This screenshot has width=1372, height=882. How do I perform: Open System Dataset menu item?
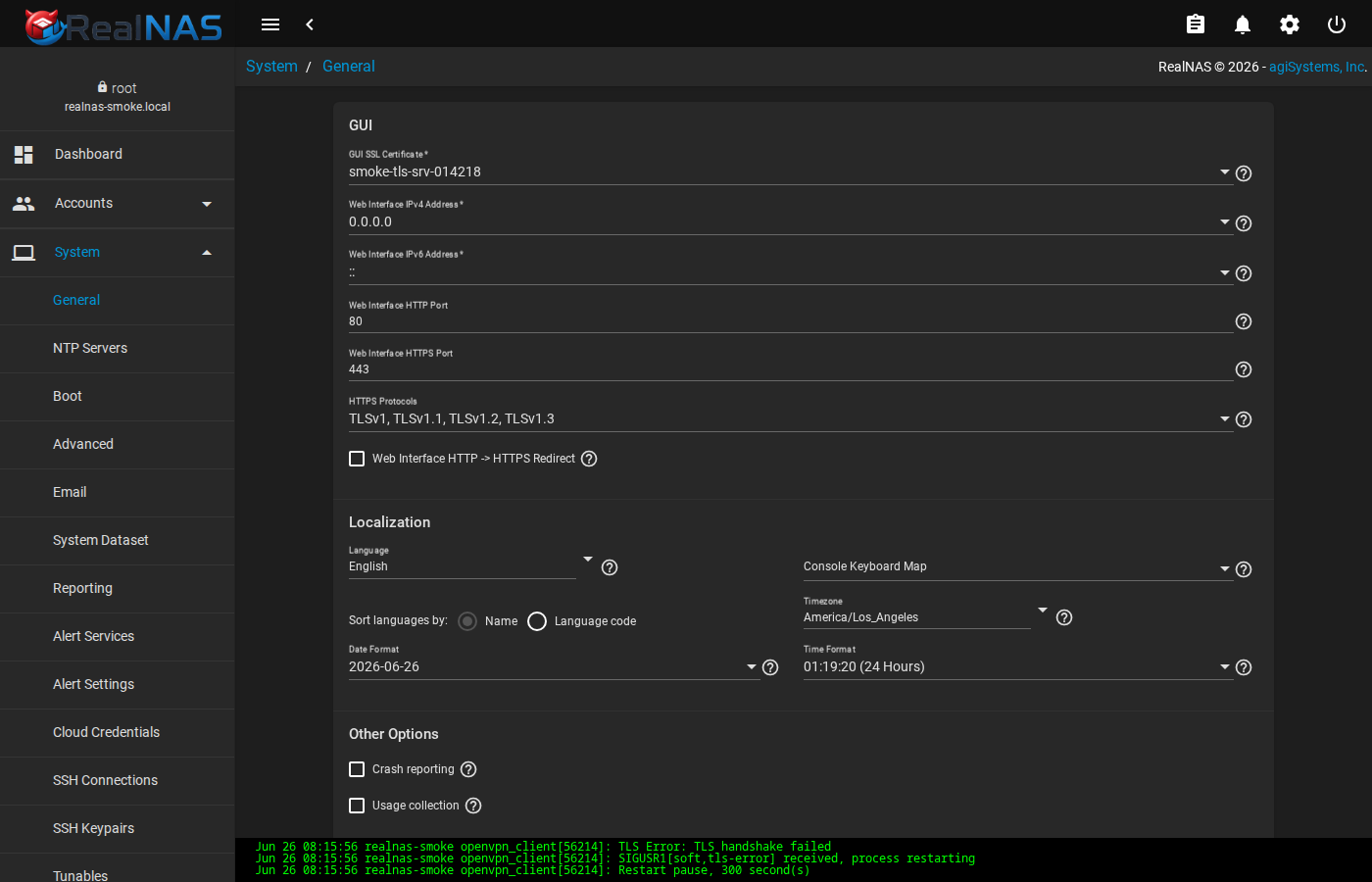click(118, 541)
